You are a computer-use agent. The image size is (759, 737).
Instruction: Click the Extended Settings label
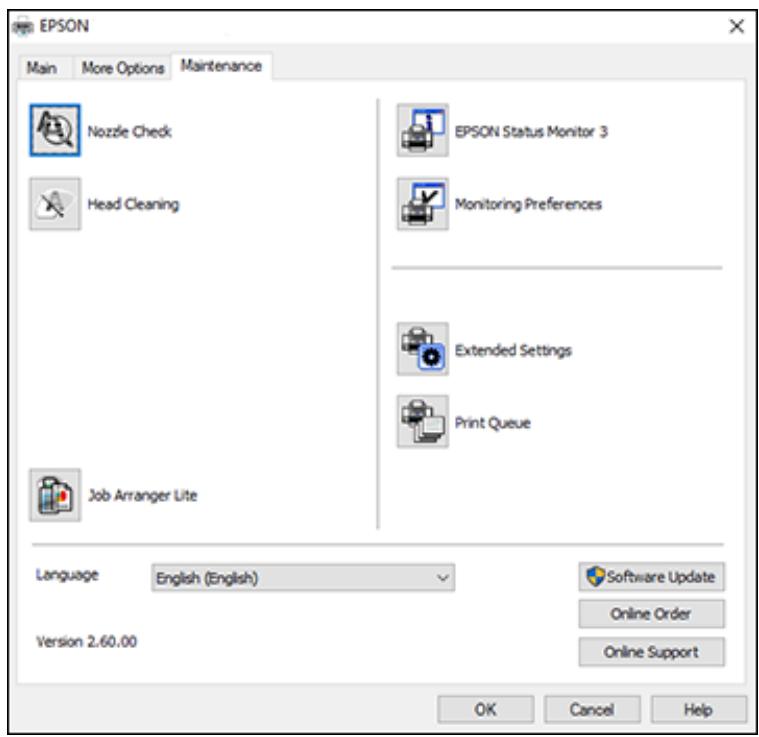coord(513,350)
